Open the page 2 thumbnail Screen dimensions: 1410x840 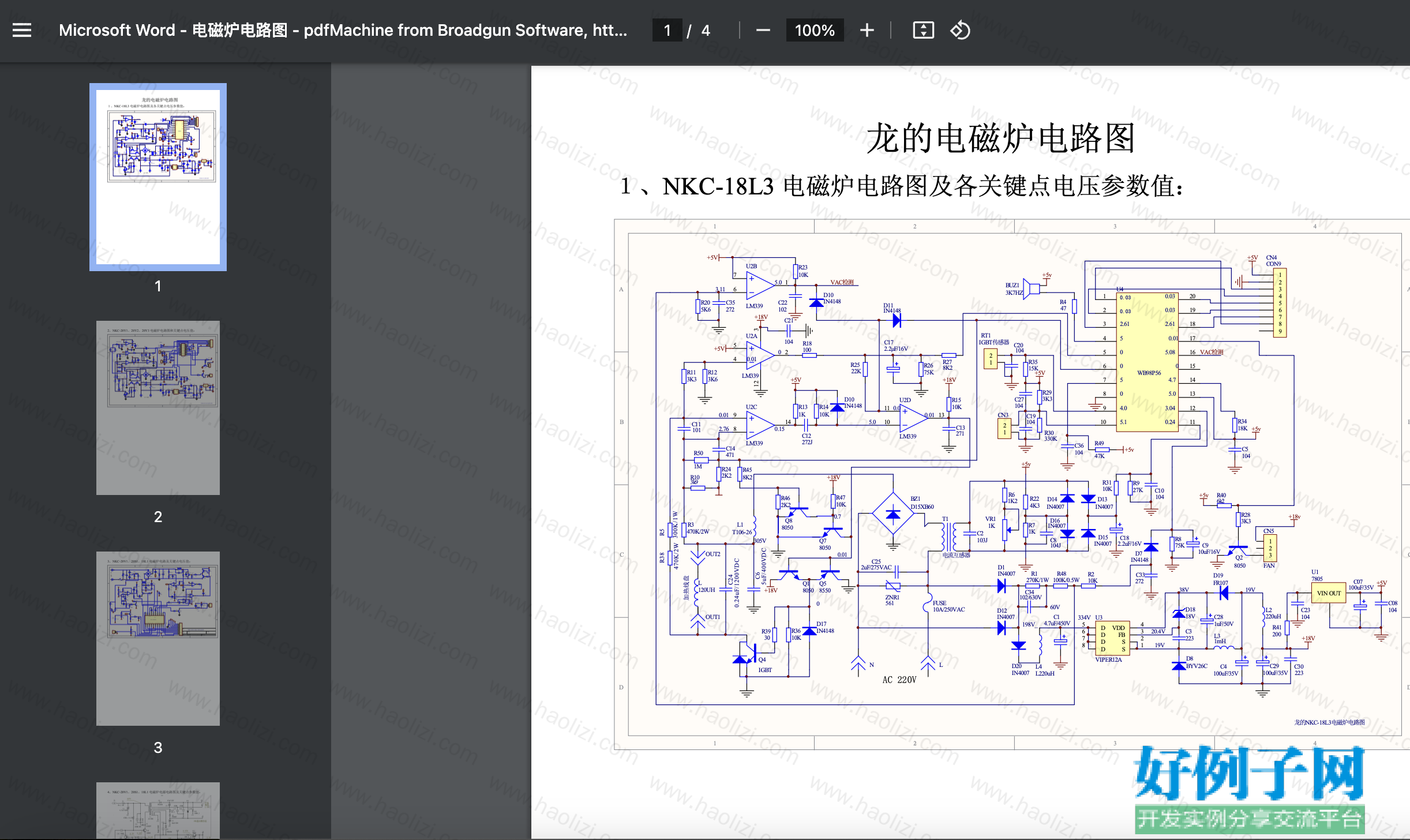click(158, 408)
